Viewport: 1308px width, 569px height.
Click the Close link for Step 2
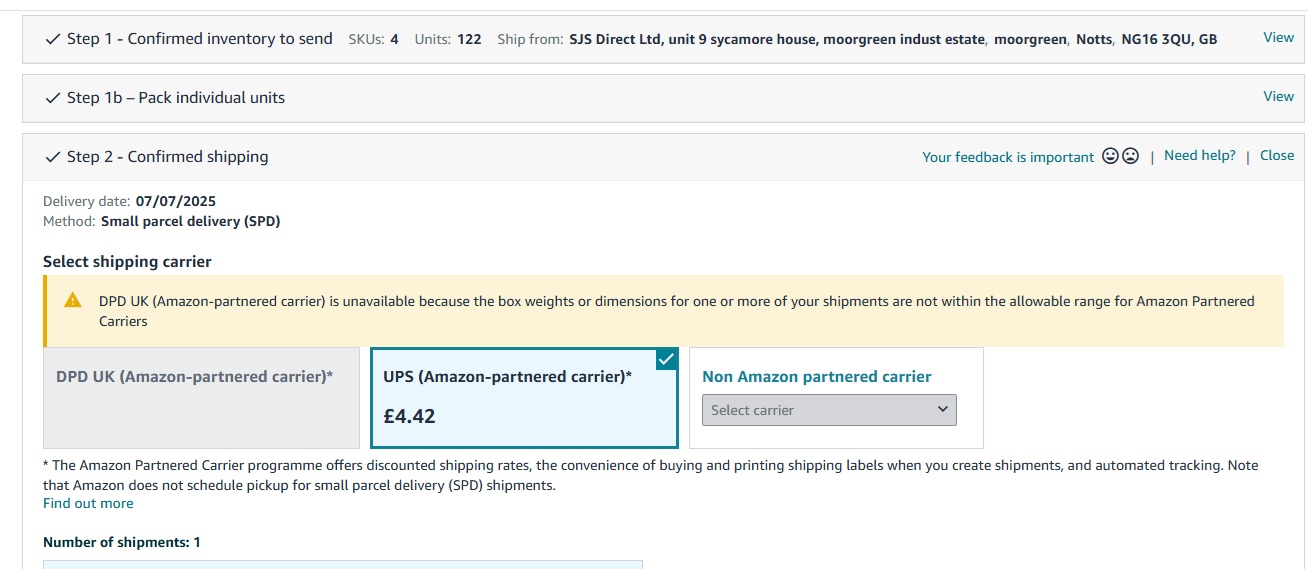(1277, 155)
